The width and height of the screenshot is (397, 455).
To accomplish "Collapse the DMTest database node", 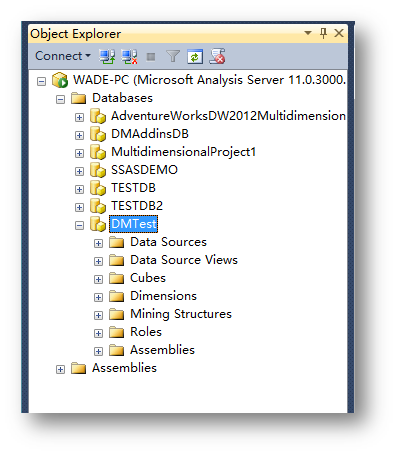I will pyautogui.click(x=79, y=225).
